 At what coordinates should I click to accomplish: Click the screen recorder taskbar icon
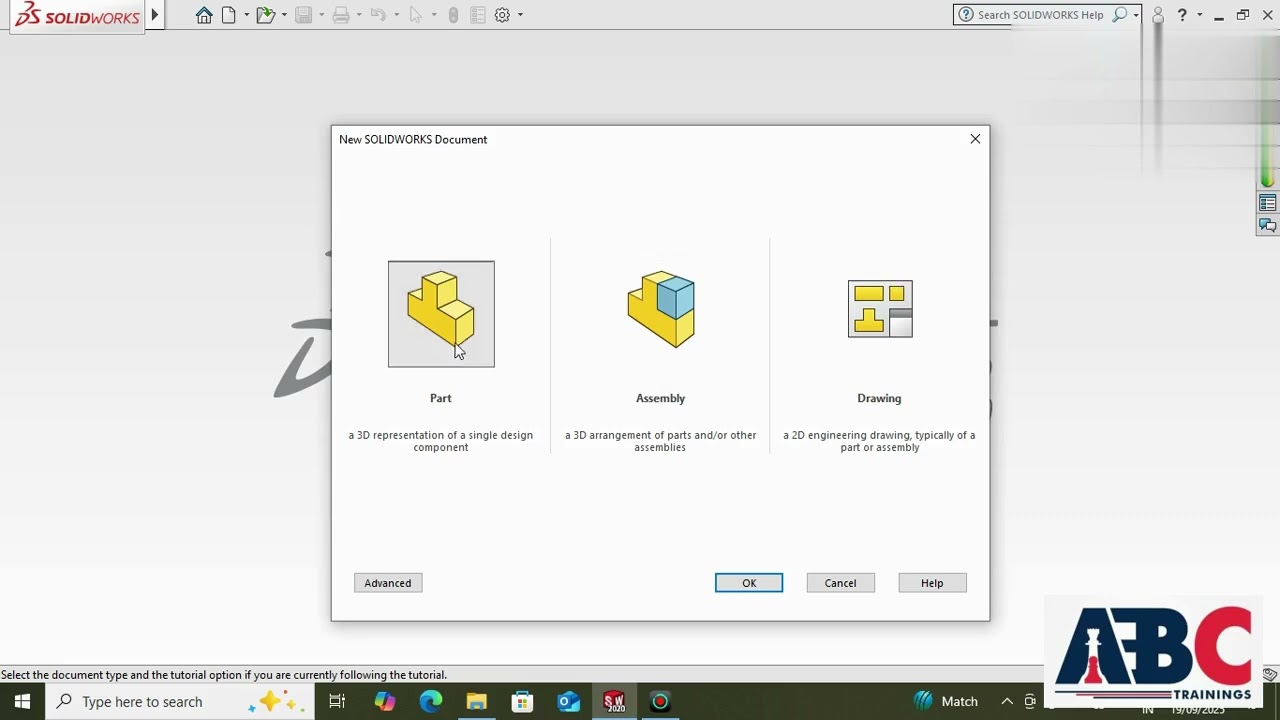pyautogui.click(x=660, y=702)
